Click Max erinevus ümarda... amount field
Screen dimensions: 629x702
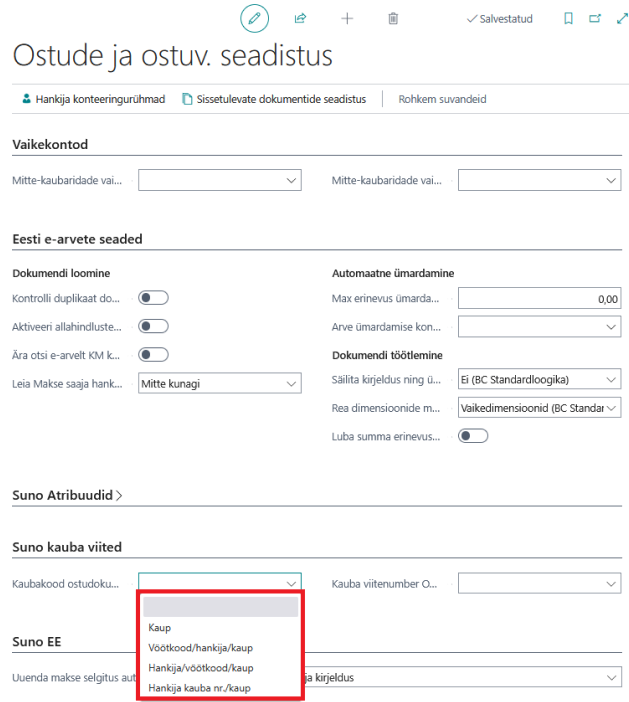[539, 298]
